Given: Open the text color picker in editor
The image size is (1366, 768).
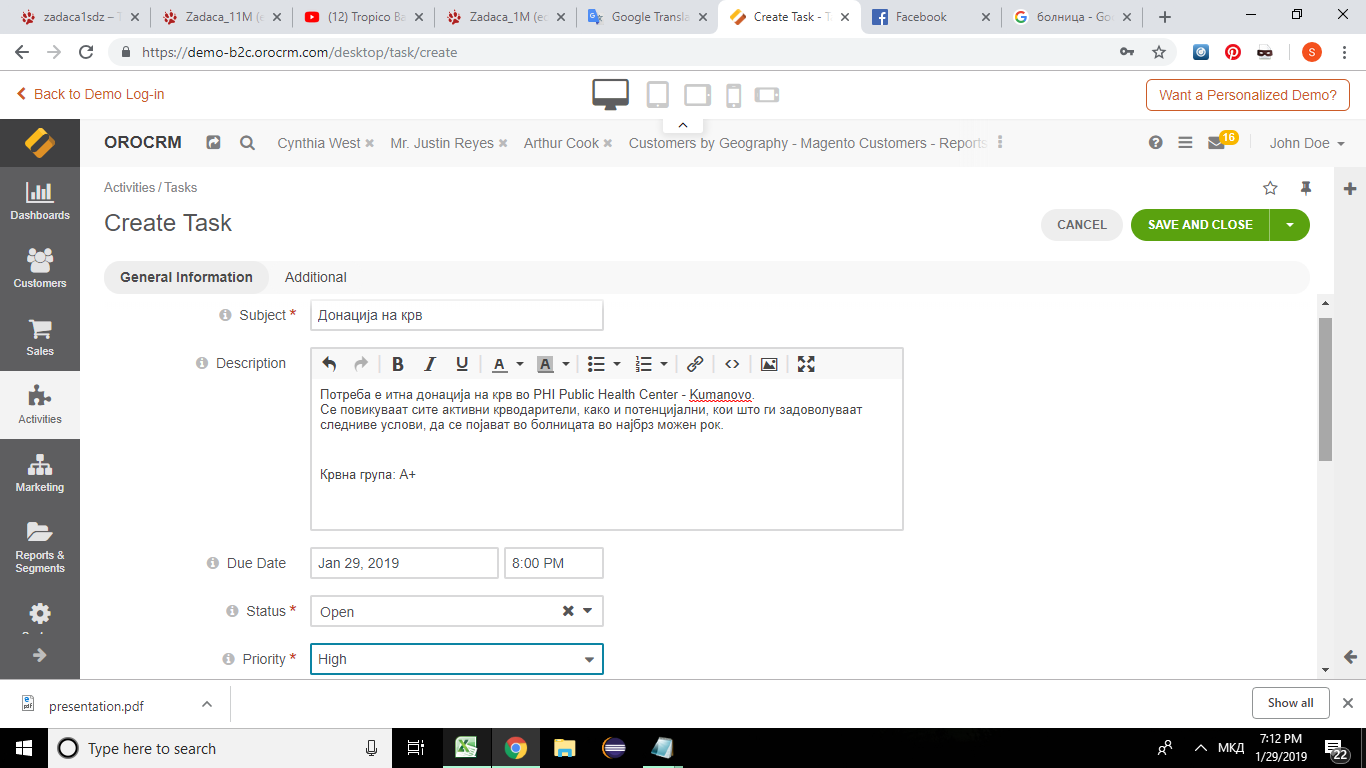Looking at the screenshot, I should click(506, 364).
